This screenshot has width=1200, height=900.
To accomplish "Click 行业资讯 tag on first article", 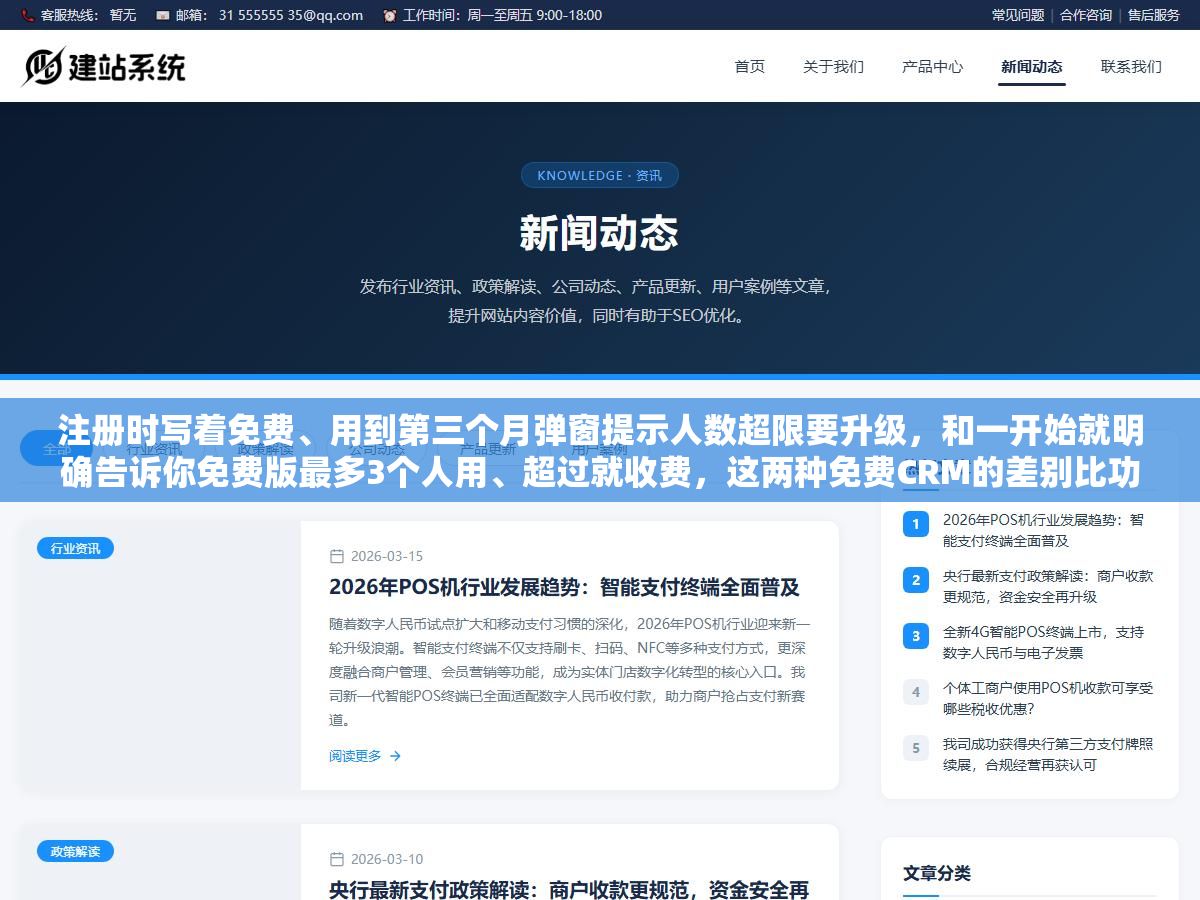I will [75, 548].
